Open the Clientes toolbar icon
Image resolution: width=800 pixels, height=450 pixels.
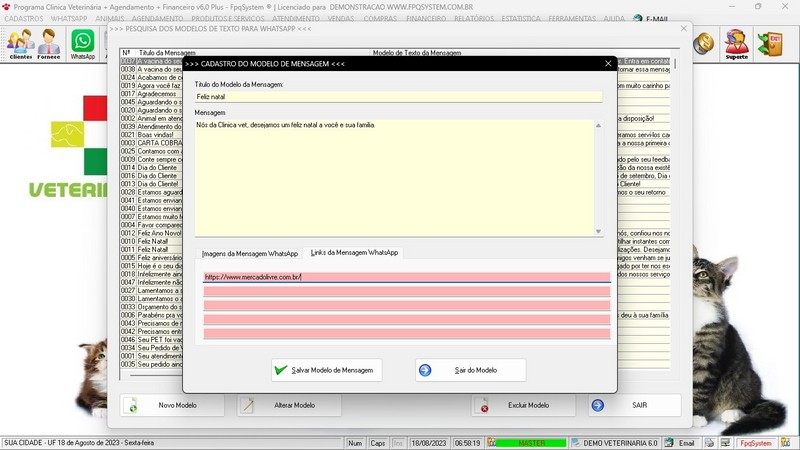tap(20, 42)
